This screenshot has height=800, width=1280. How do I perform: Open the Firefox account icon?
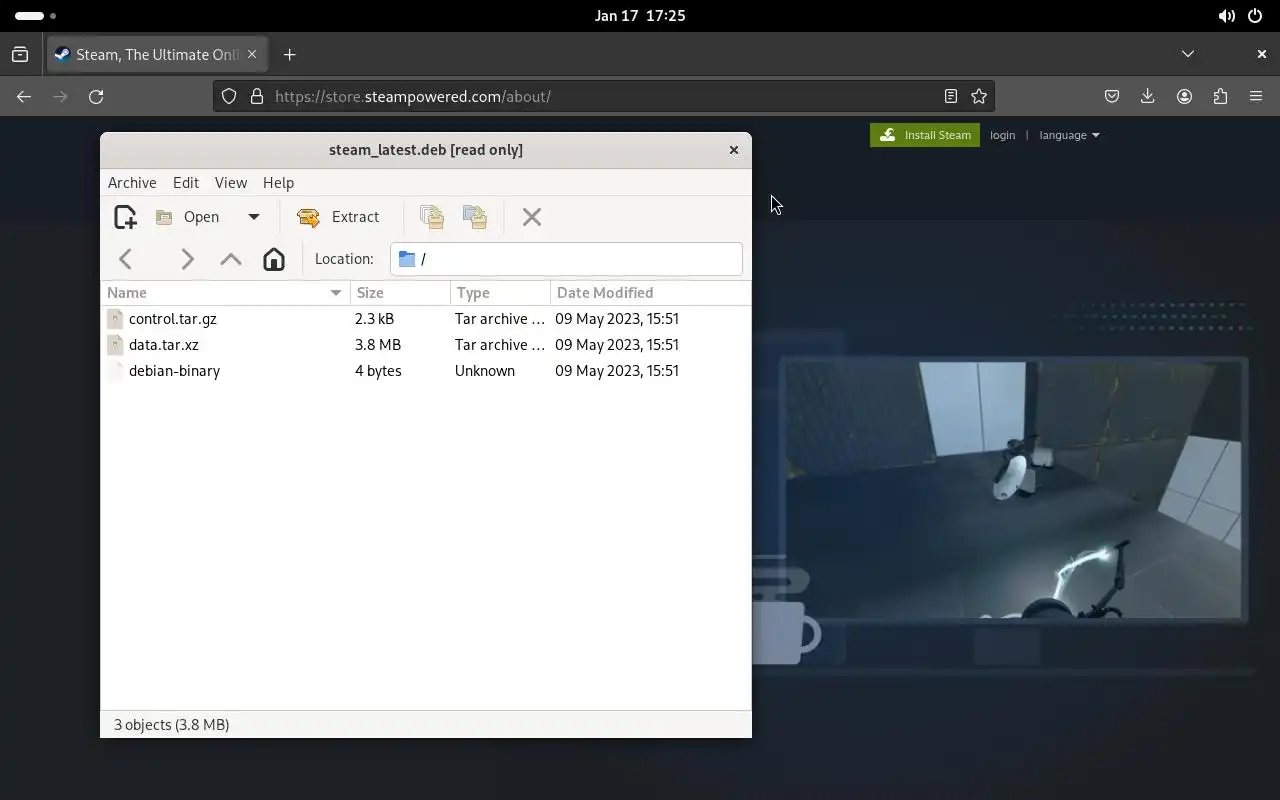[1184, 97]
